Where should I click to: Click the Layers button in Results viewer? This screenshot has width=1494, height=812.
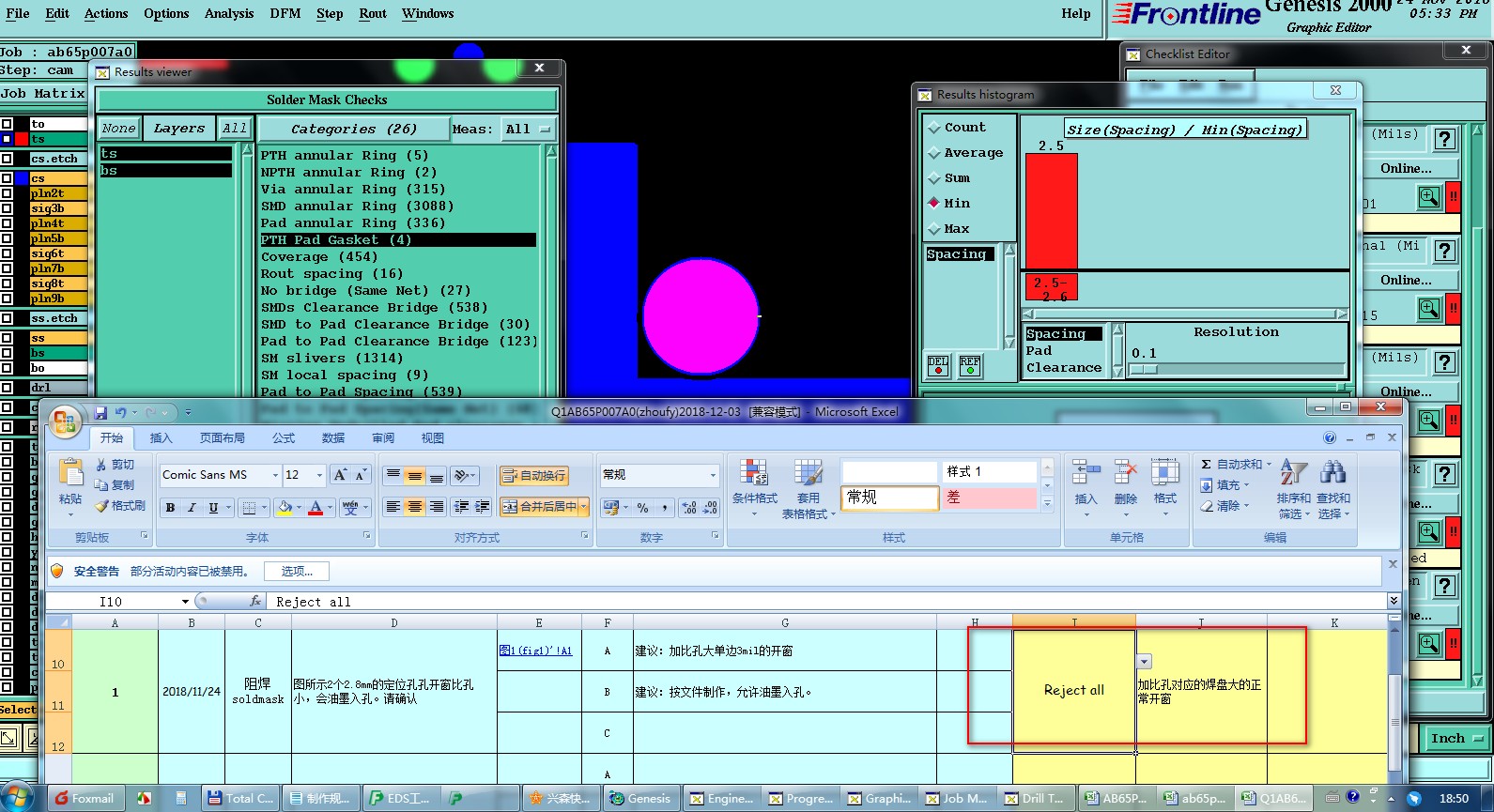coord(179,129)
